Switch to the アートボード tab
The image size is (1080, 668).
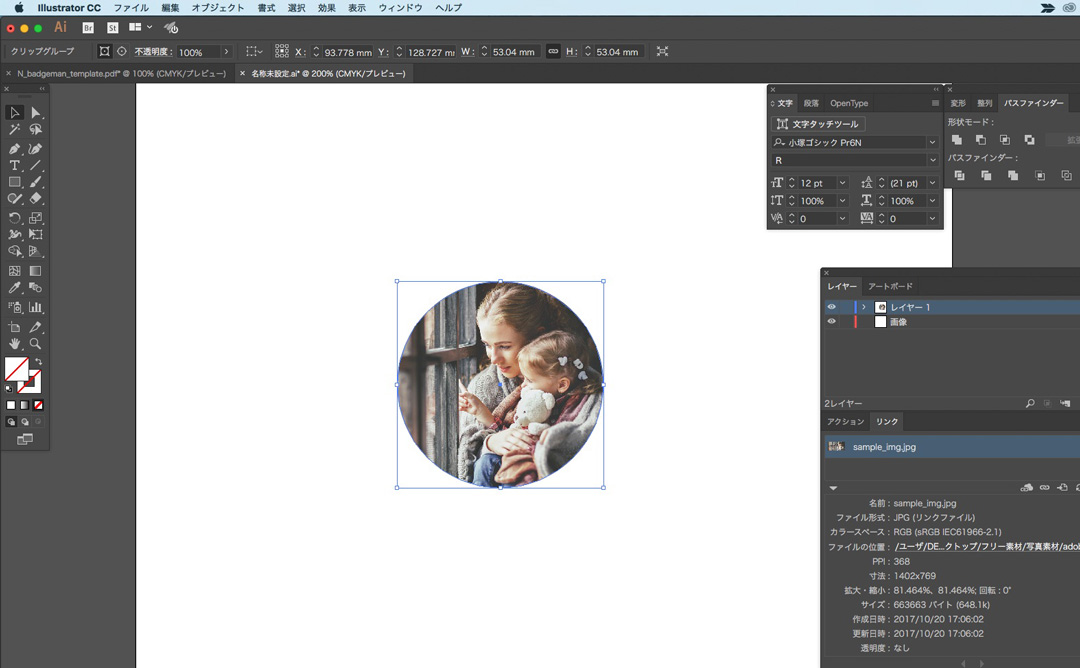[x=889, y=287]
